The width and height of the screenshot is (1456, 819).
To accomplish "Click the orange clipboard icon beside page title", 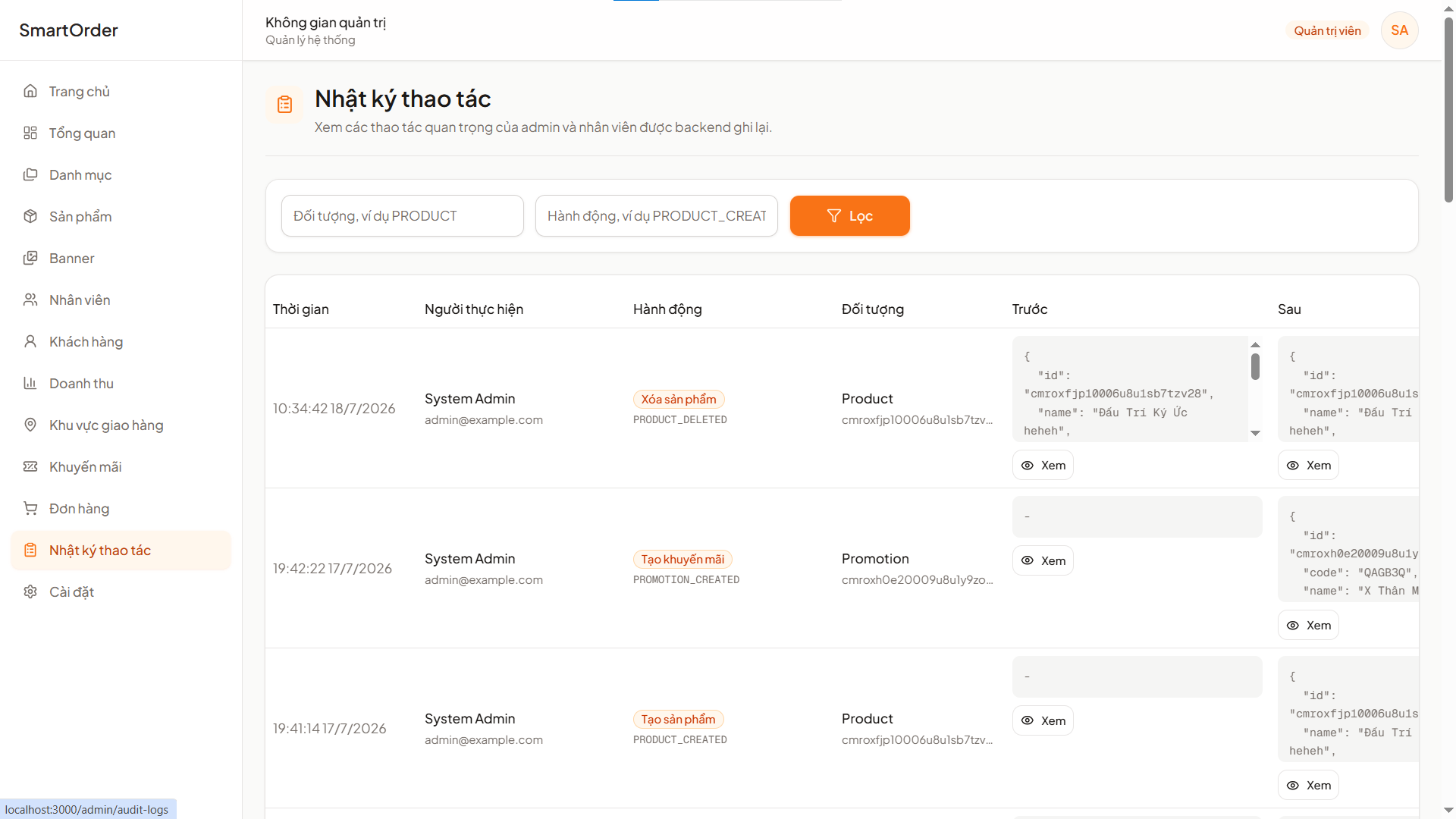I will point(284,104).
